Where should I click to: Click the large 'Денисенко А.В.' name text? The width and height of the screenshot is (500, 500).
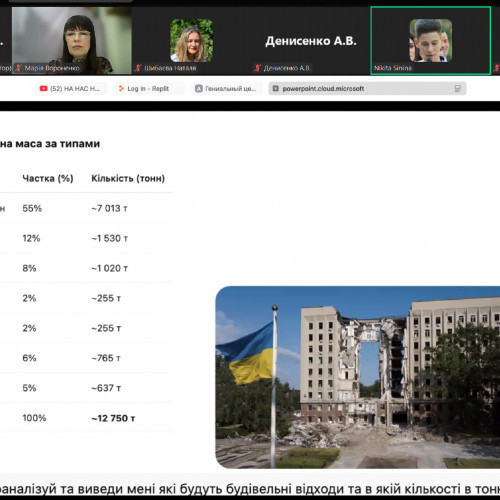pyautogui.click(x=311, y=41)
